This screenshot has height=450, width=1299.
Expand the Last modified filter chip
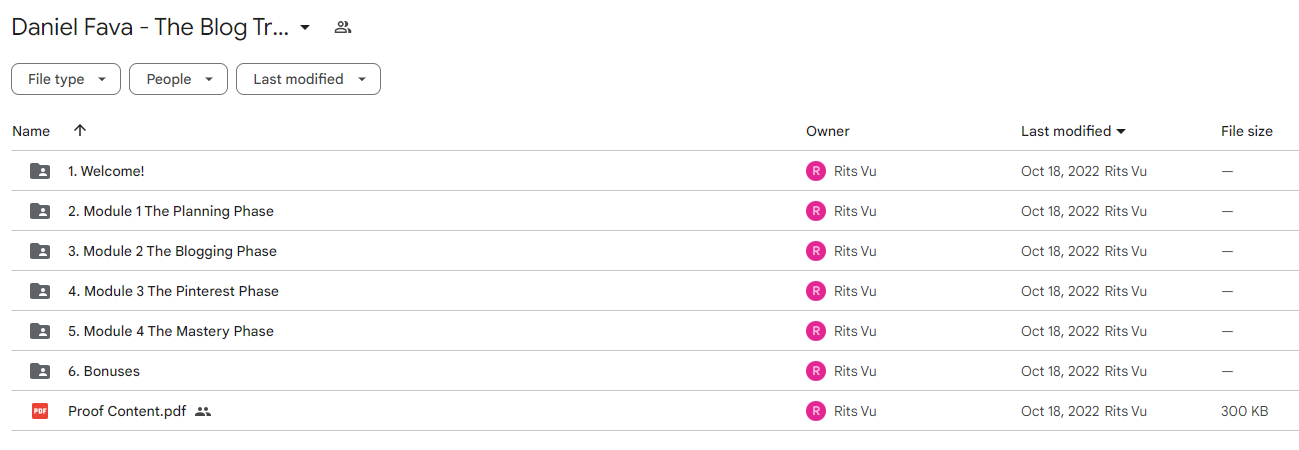308,79
